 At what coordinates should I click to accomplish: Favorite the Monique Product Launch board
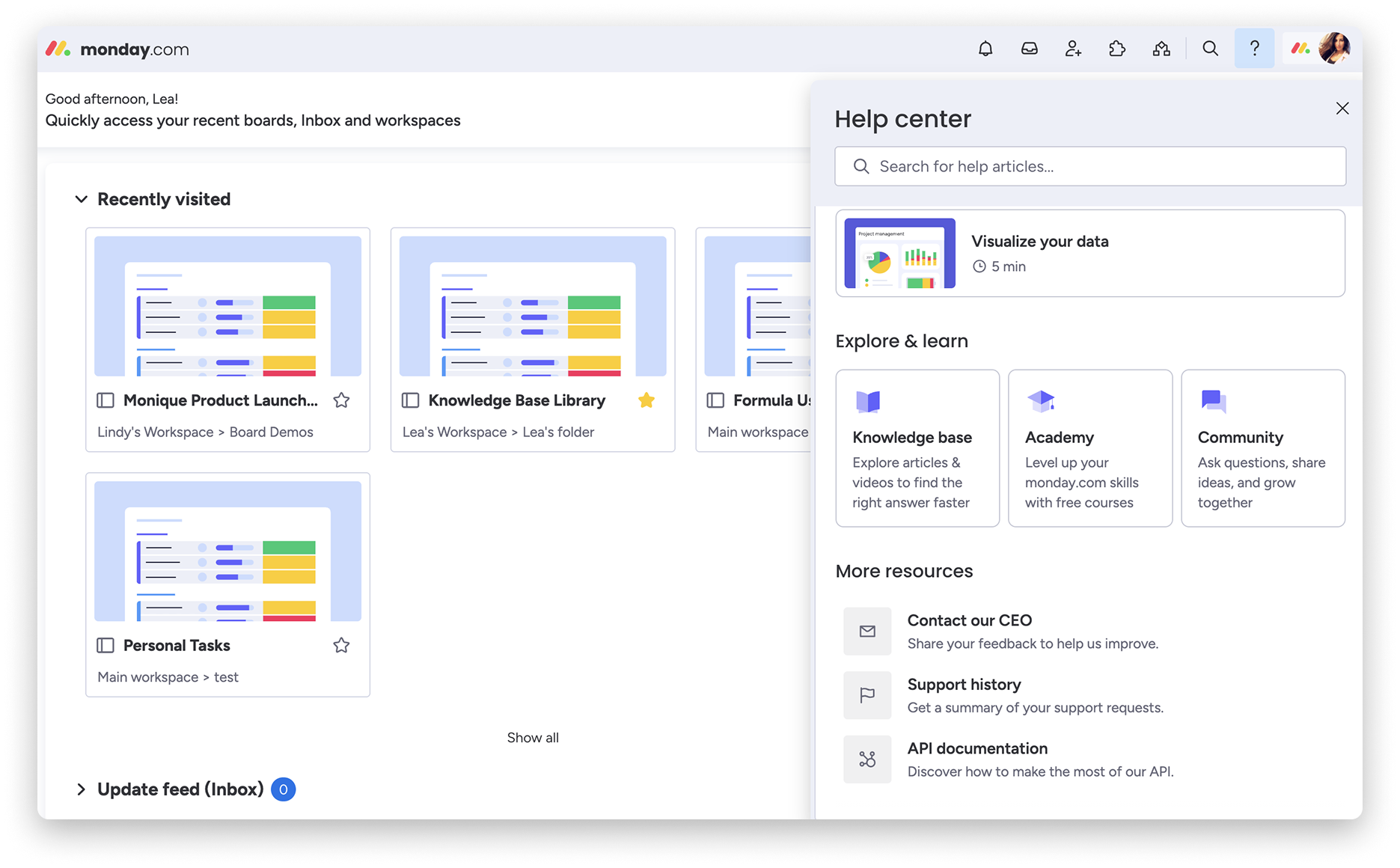point(341,400)
